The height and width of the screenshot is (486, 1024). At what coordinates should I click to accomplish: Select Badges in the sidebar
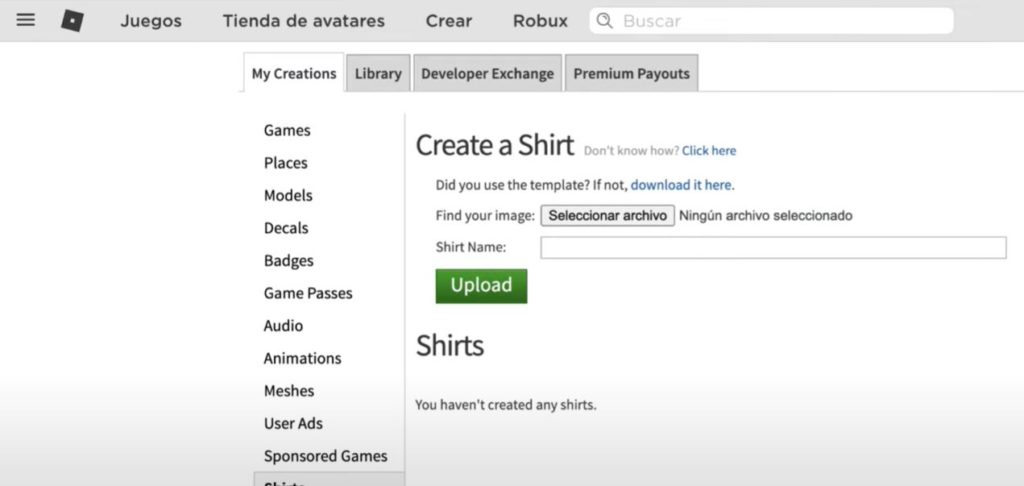(x=289, y=261)
